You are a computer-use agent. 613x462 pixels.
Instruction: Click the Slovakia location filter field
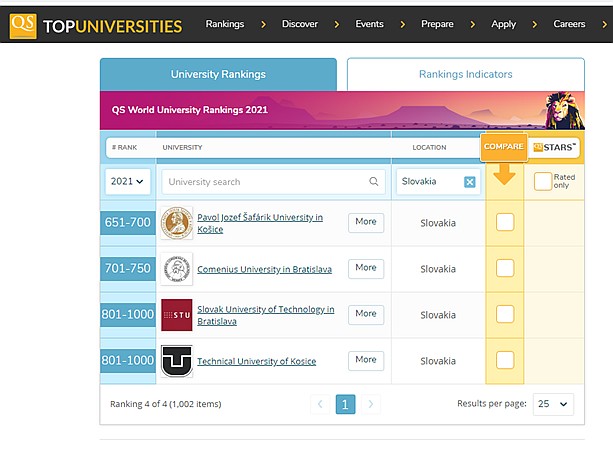[438, 182]
